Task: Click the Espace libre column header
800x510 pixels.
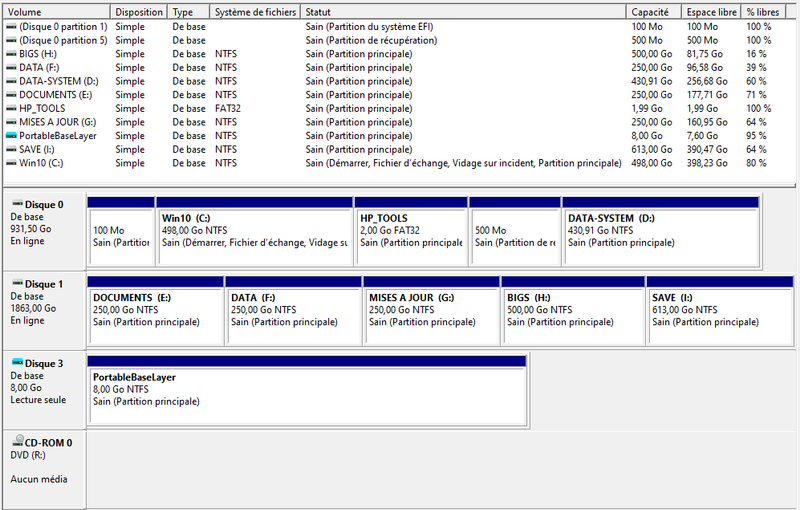Action: [x=712, y=12]
